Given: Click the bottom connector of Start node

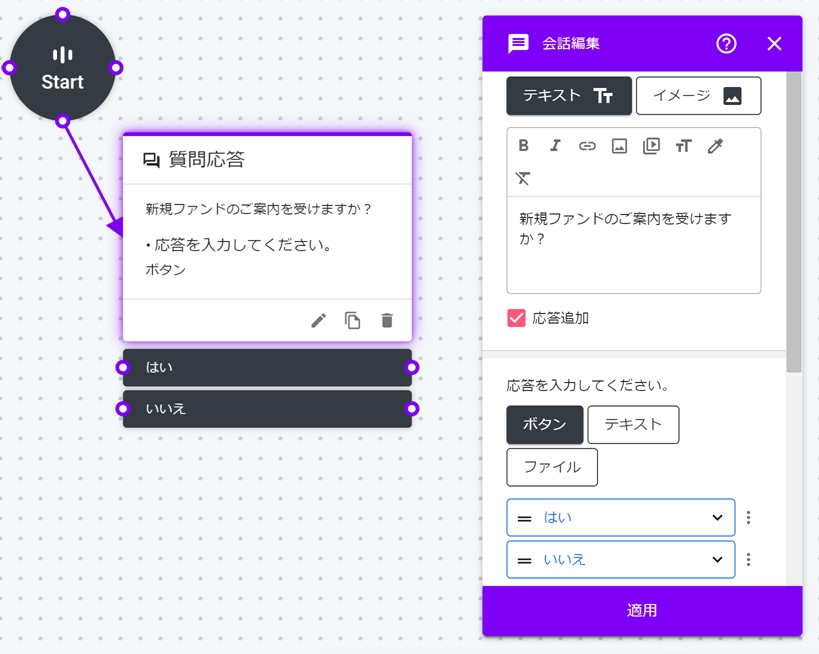Looking at the screenshot, I should tap(63, 121).
